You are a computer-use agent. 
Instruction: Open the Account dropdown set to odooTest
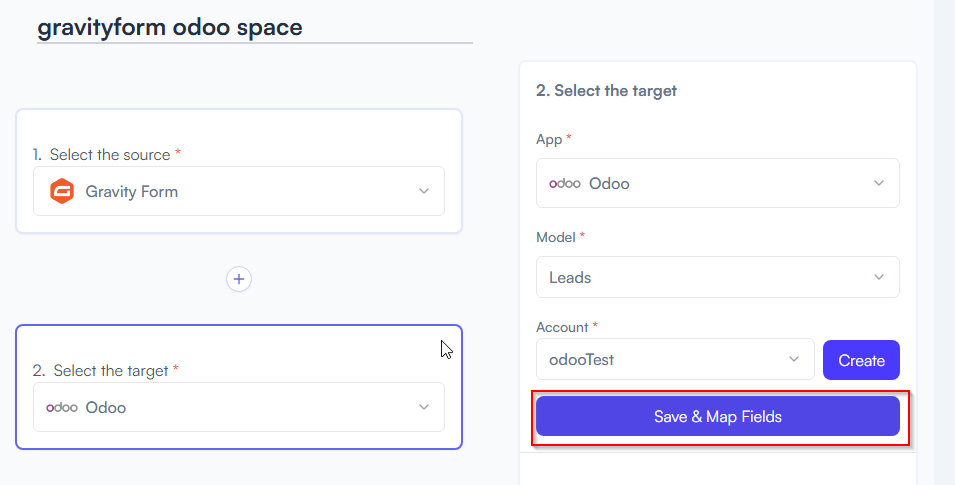[x=675, y=359]
